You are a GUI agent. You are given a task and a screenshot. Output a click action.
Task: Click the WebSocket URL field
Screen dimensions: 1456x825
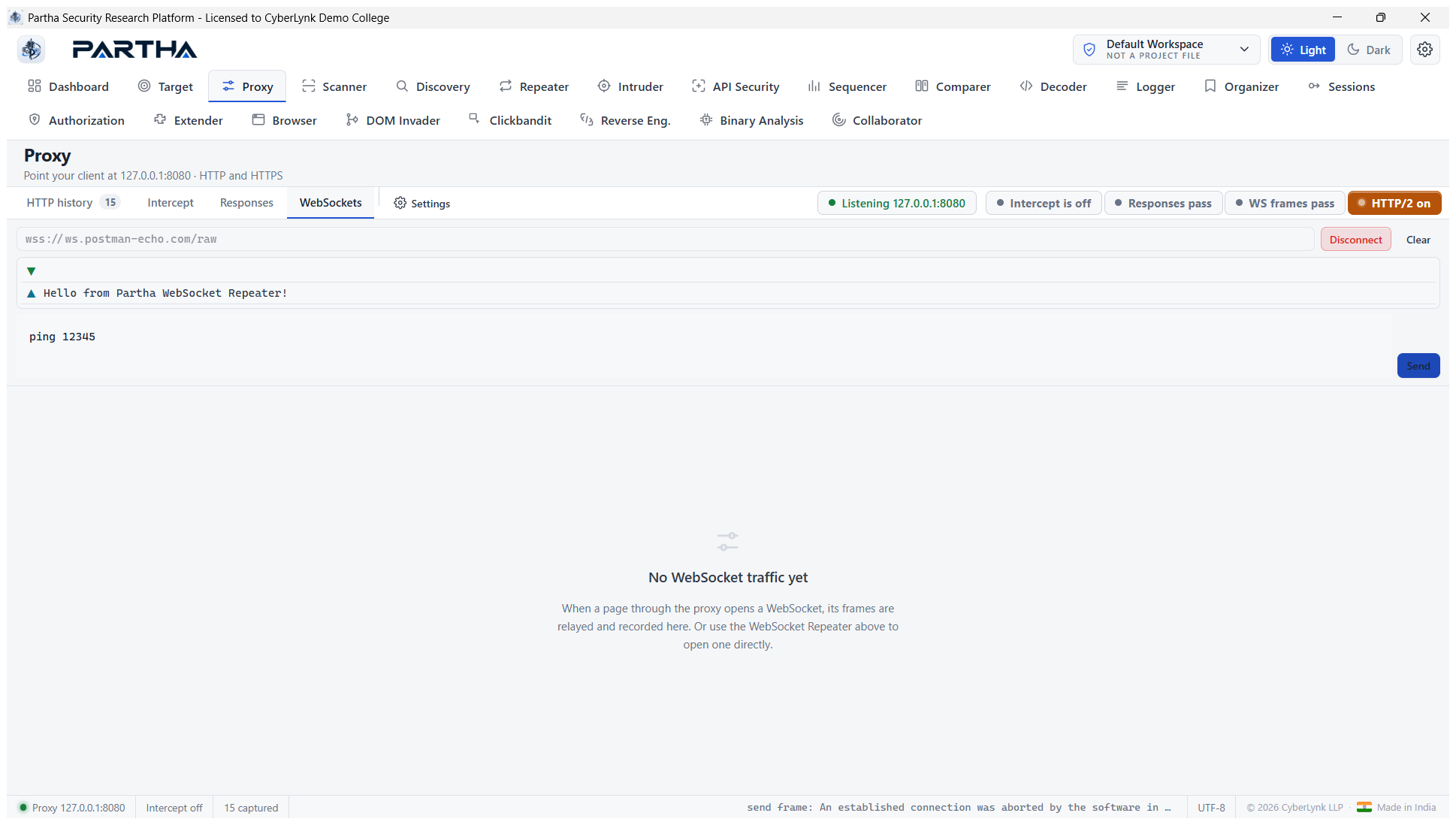point(665,240)
